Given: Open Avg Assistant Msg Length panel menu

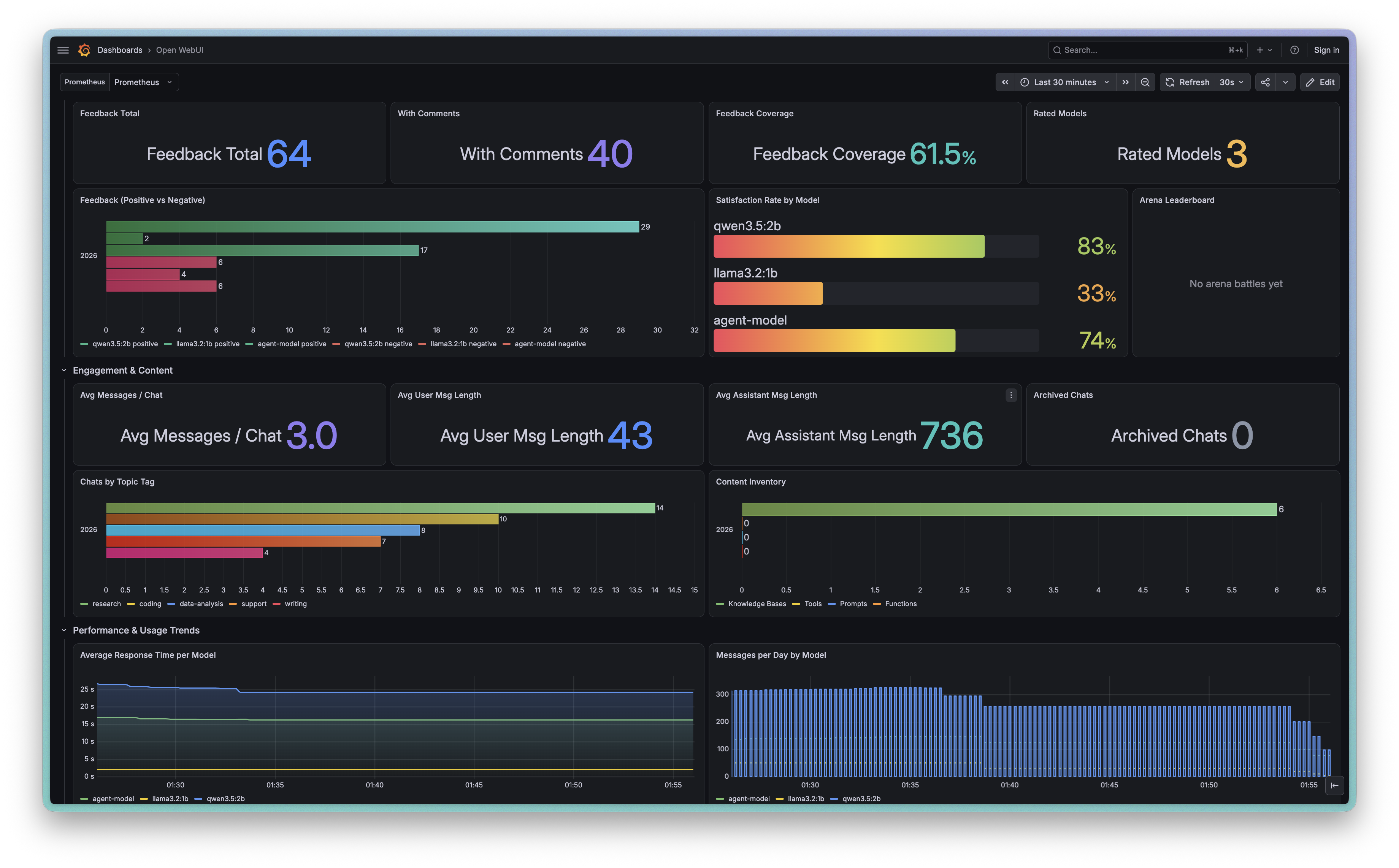Looking at the screenshot, I should coord(1011,395).
